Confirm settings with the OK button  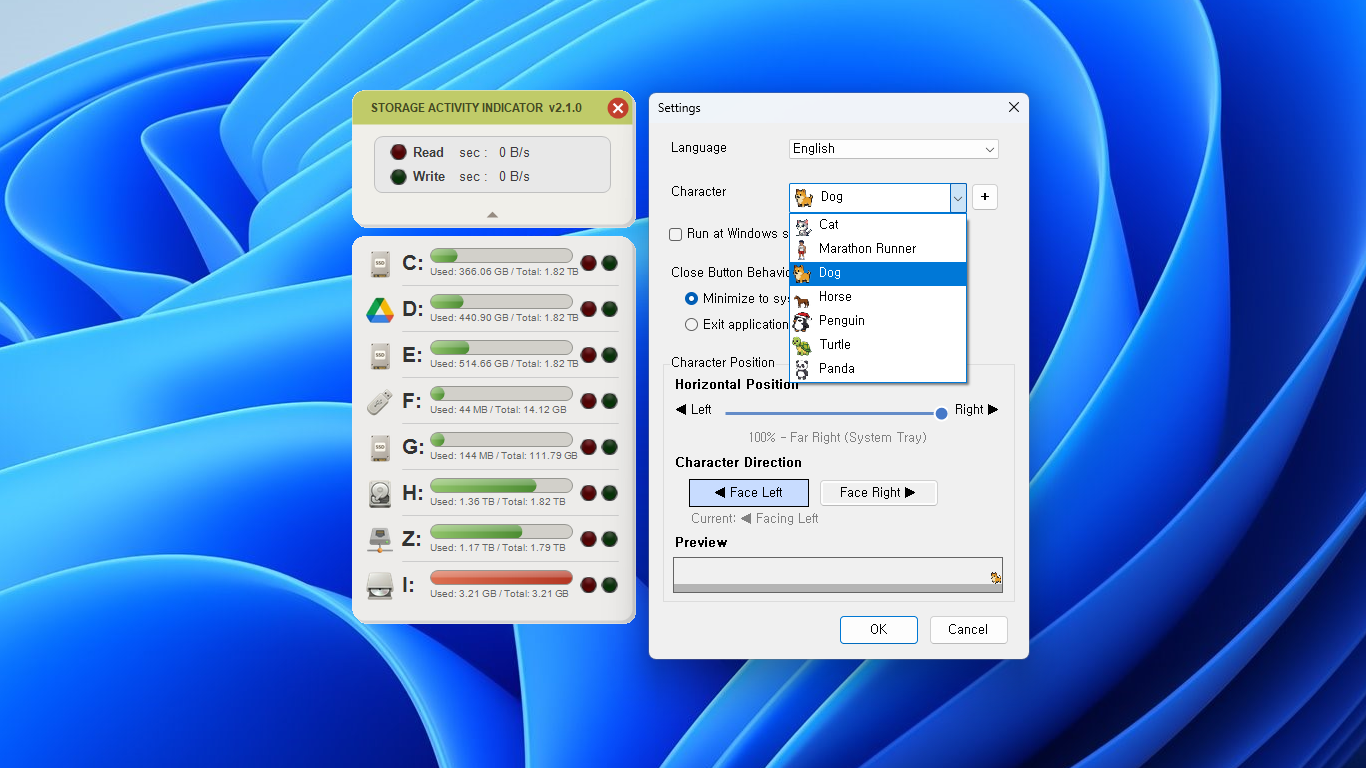pos(878,629)
